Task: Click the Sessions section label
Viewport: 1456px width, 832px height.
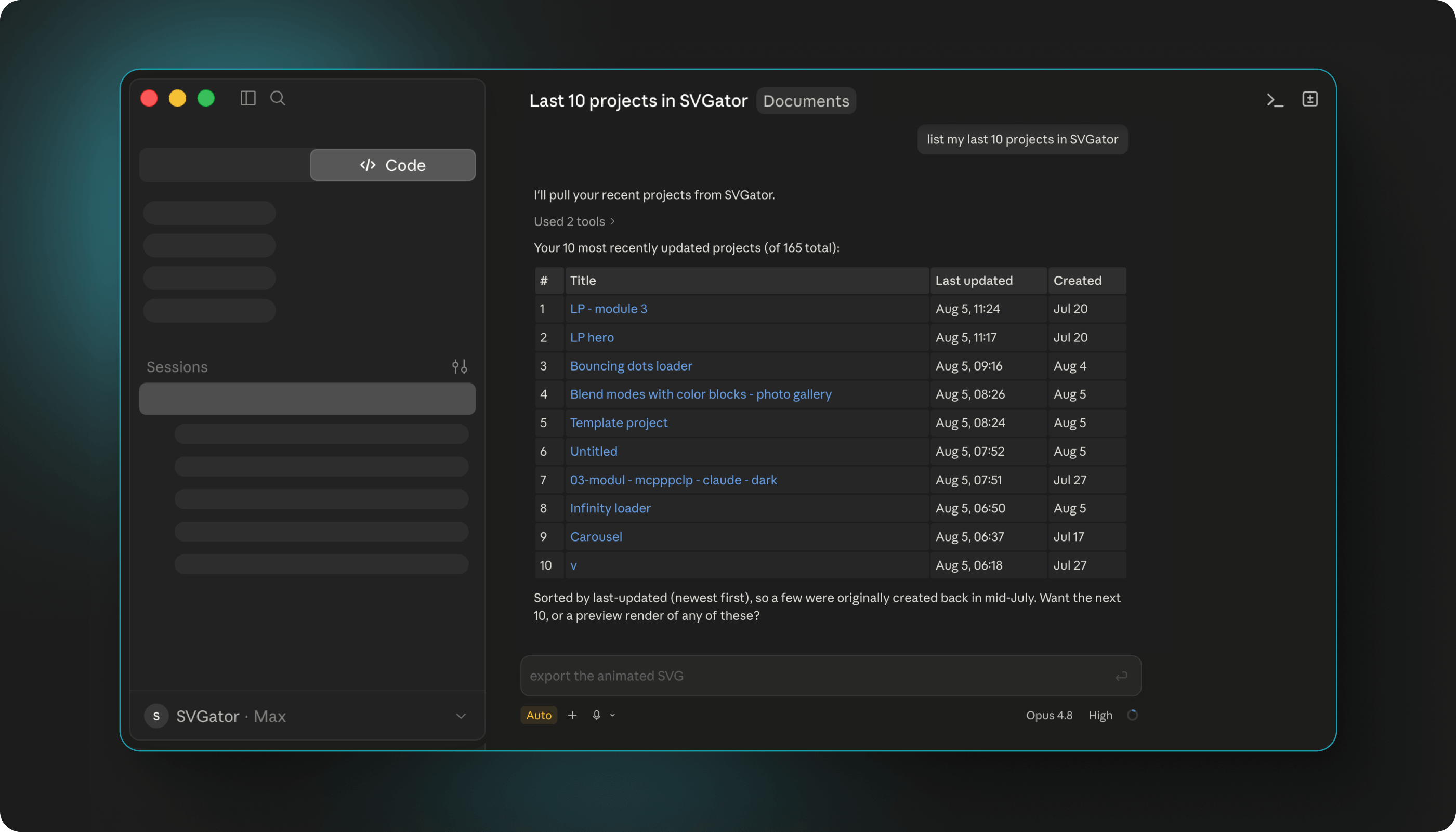Action: pyautogui.click(x=177, y=367)
